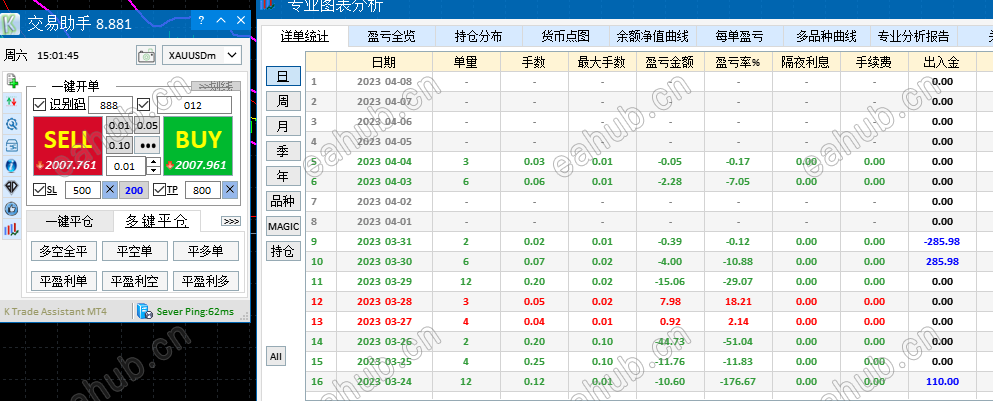Viewport: 993px width, 401px height.
Task: Click the >>划线 expander button
Action: click(x=216, y=86)
